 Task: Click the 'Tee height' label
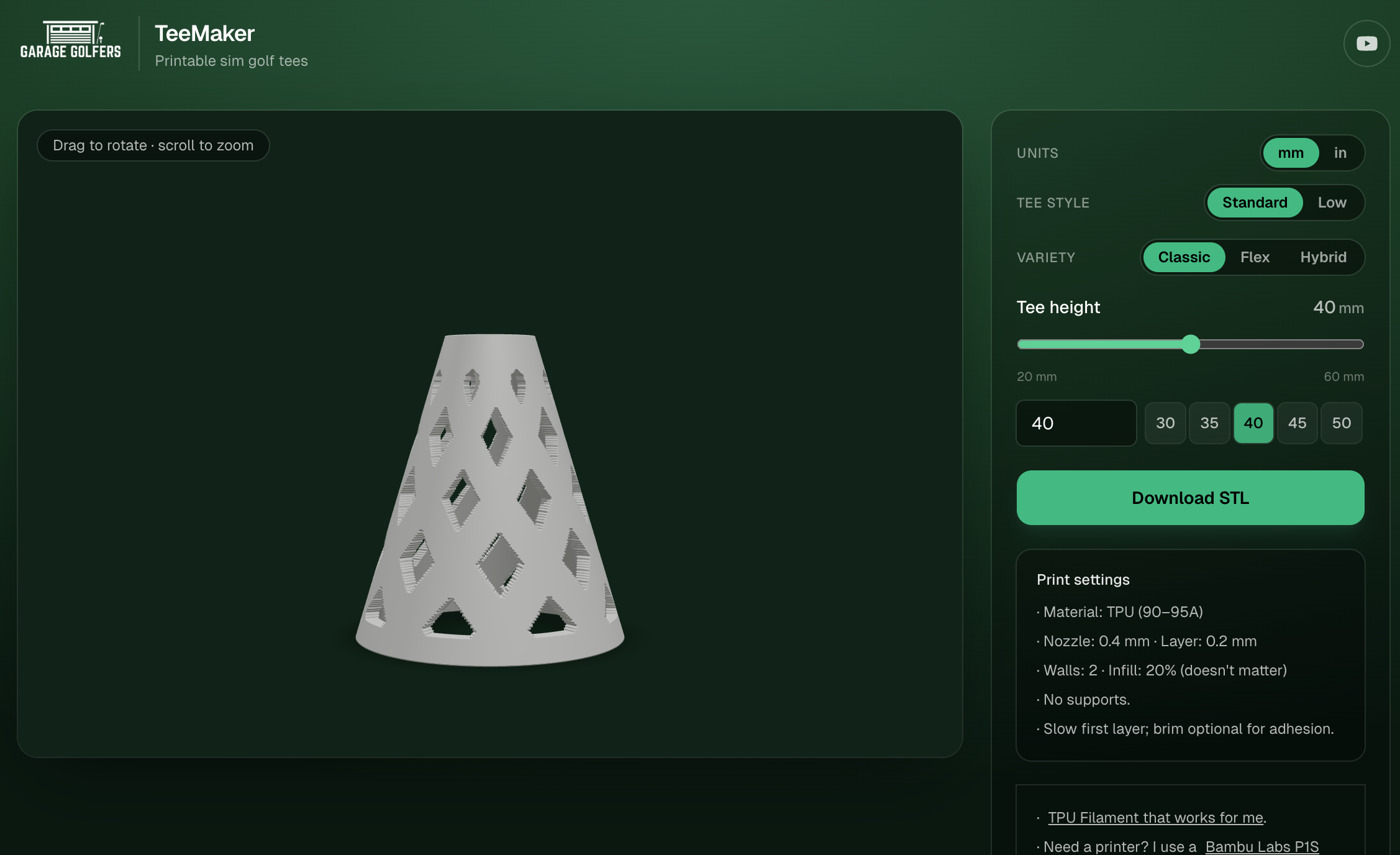pos(1058,307)
